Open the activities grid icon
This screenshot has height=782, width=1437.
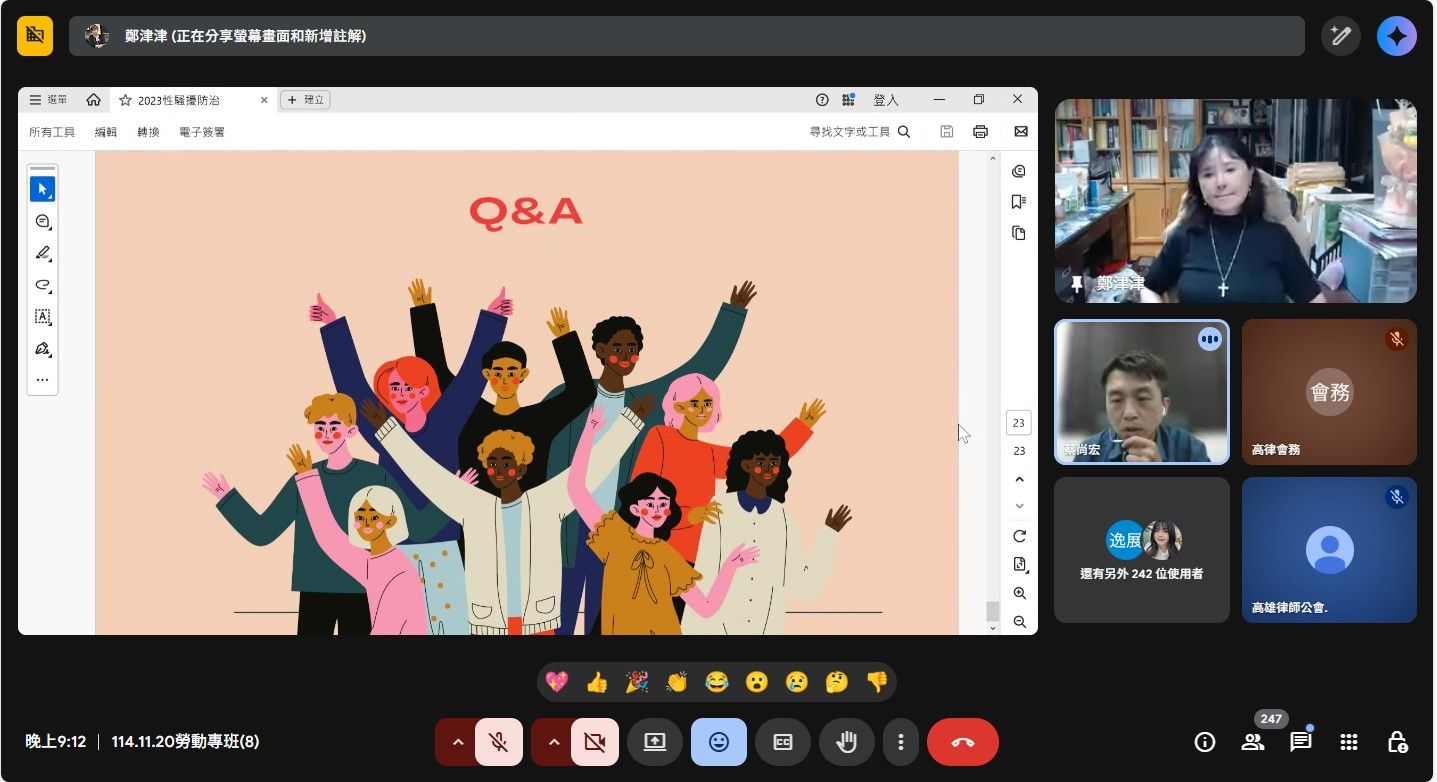1348,742
